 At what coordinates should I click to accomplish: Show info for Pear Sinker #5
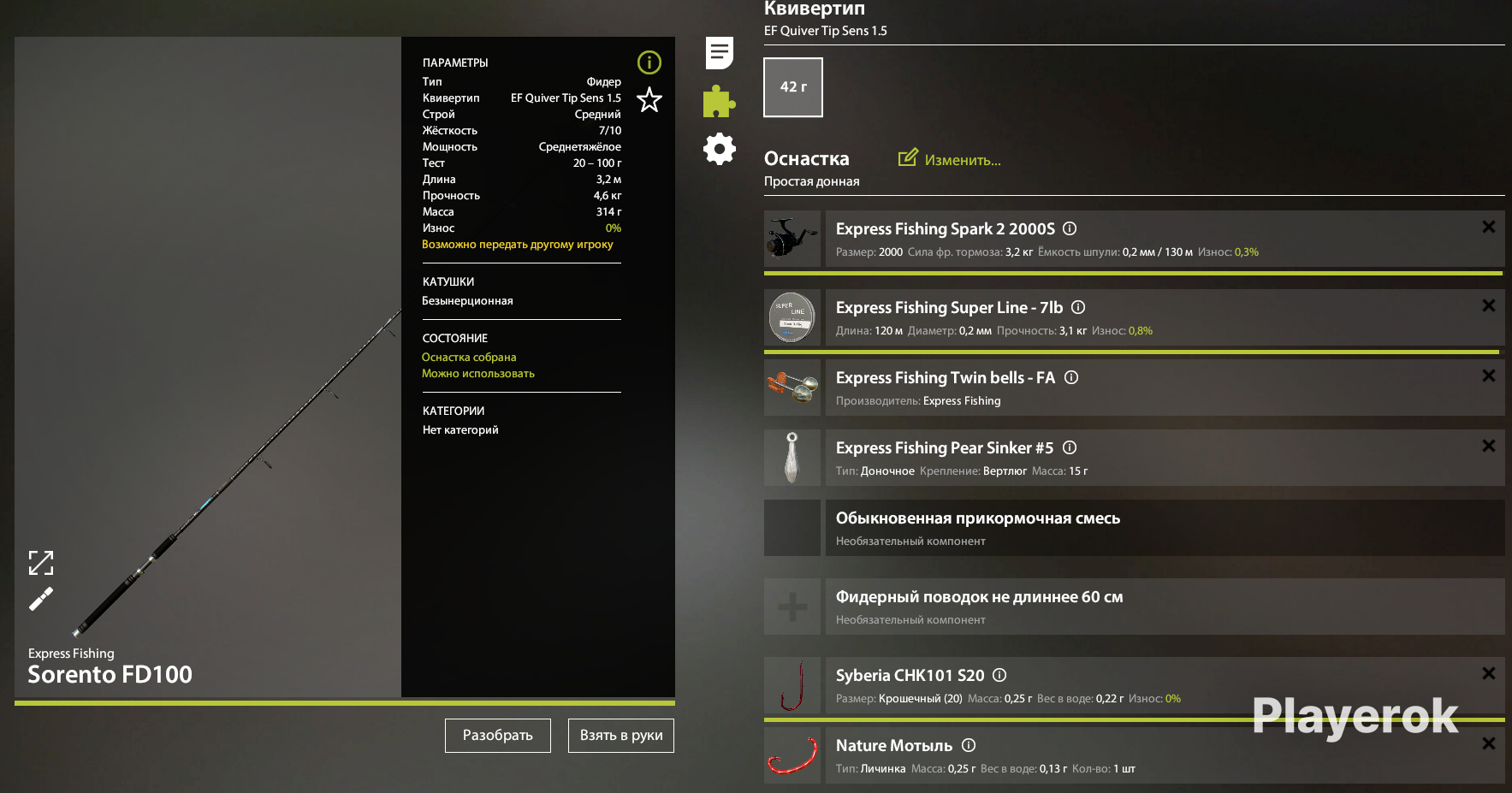[x=1070, y=447]
